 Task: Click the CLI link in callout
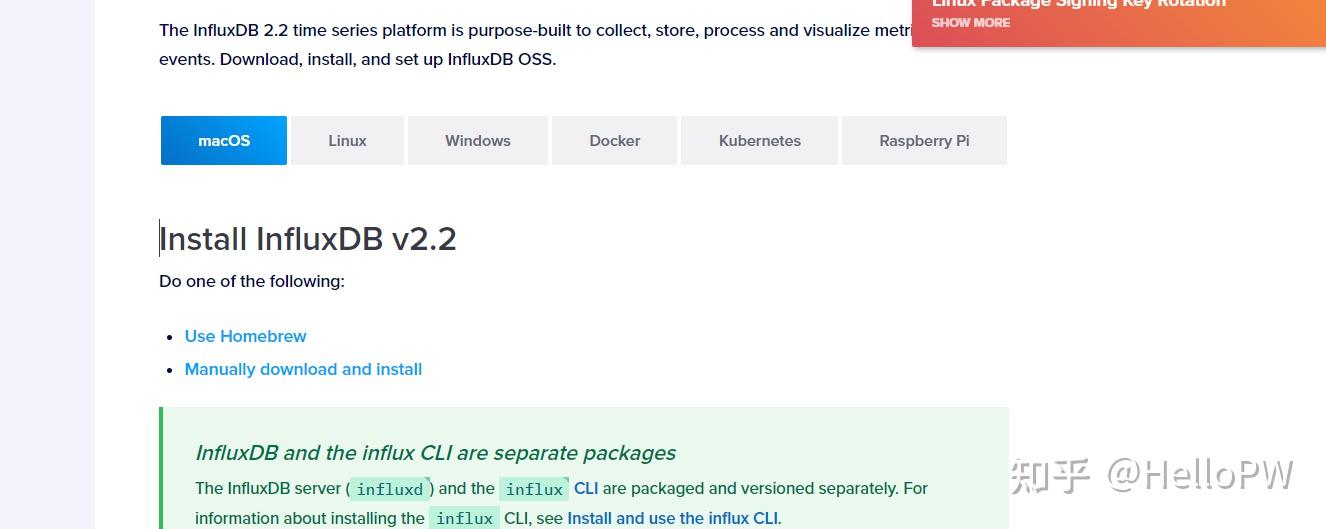pyautogui.click(x=586, y=489)
